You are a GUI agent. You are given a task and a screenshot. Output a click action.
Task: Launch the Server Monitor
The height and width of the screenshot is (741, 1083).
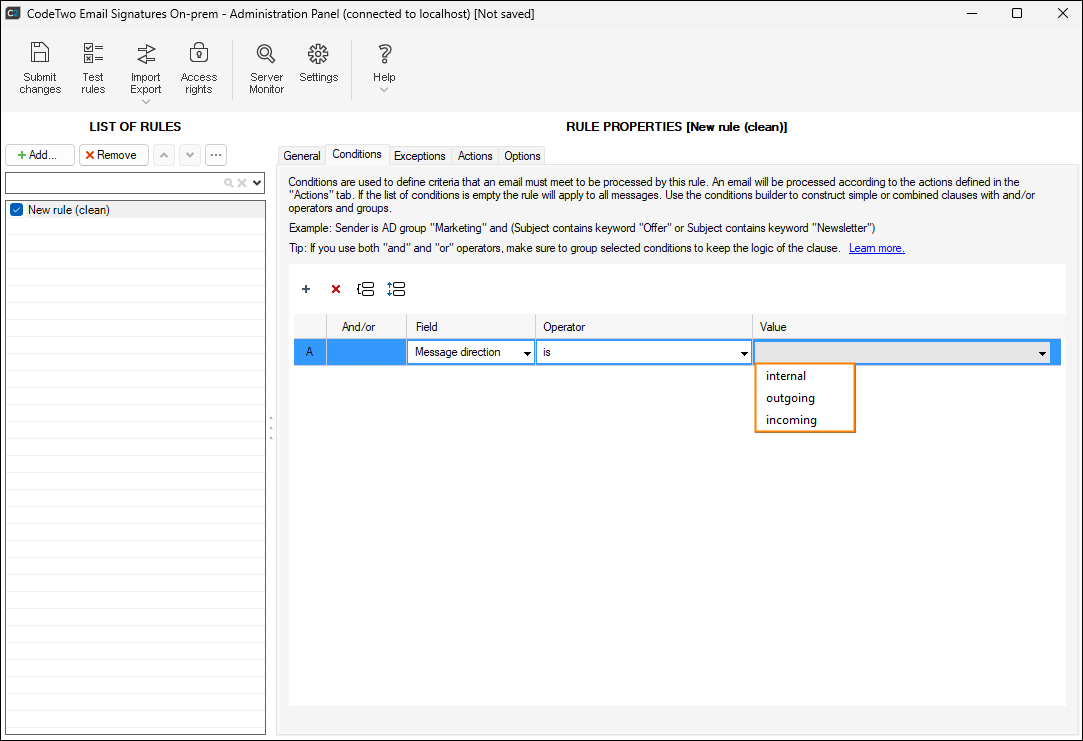click(266, 54)
